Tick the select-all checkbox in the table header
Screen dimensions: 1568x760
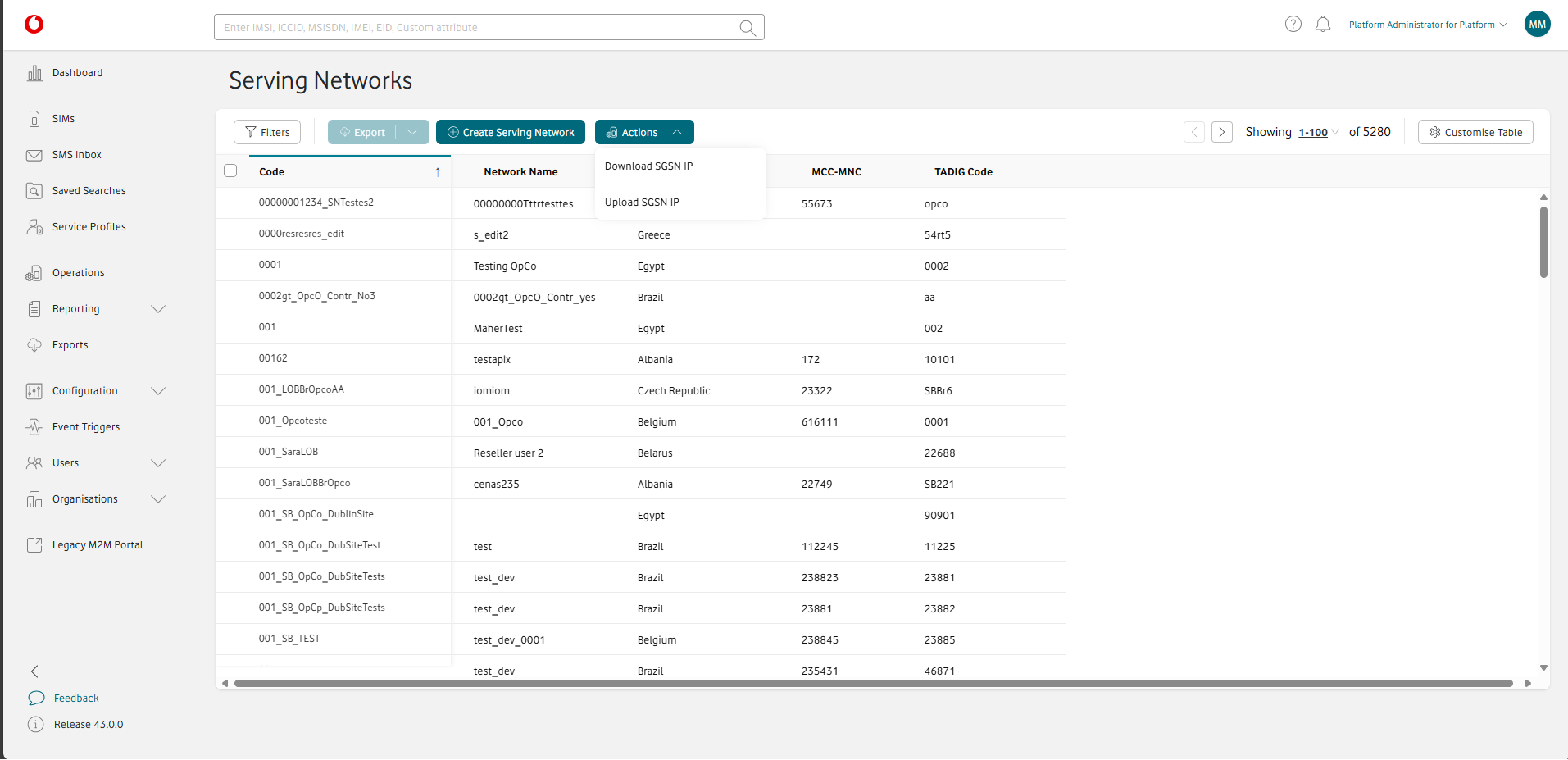pyautogui.click(x=230, y=171)
